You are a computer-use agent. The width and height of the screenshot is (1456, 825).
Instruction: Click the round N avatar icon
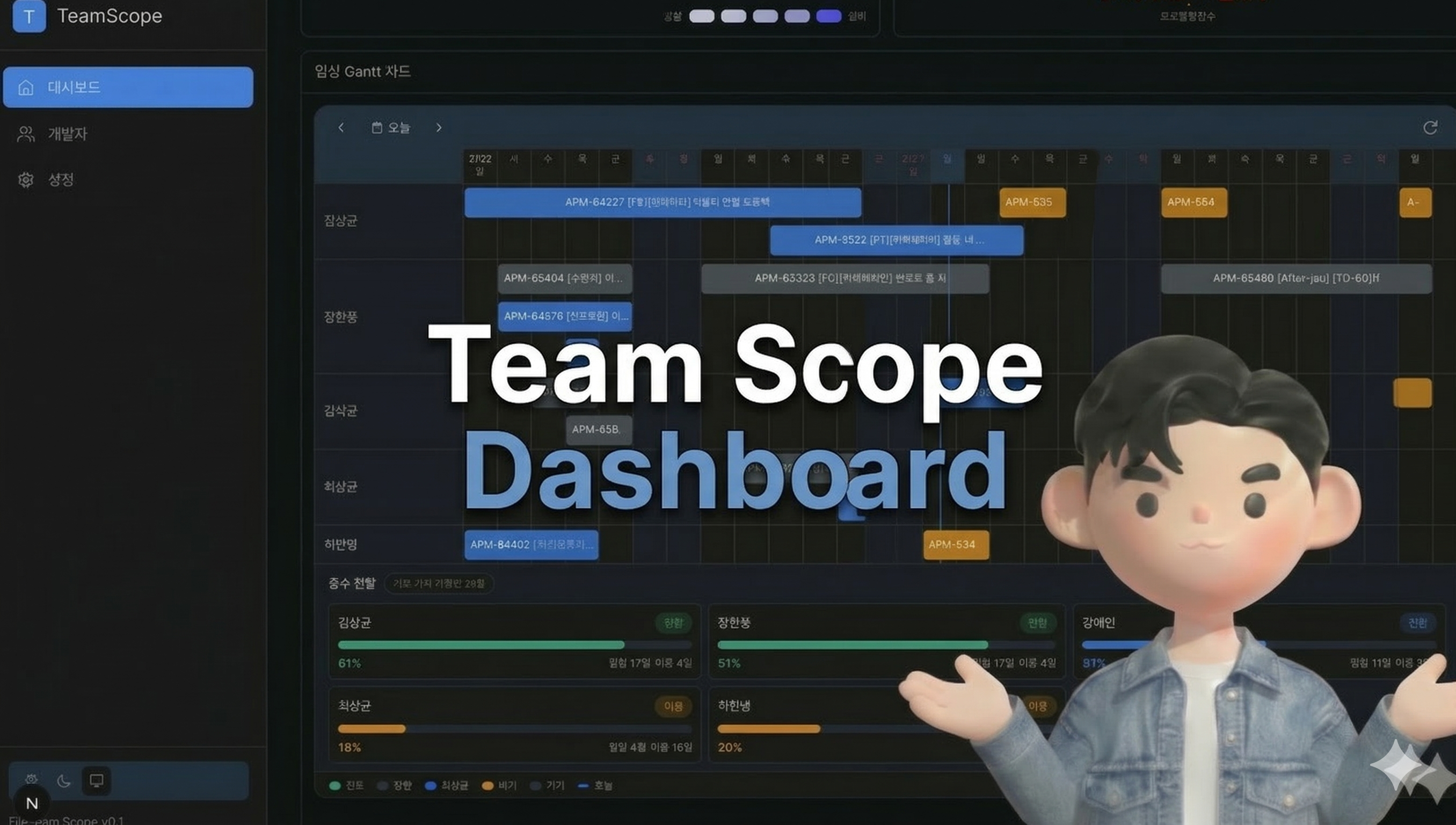[32, 803]
